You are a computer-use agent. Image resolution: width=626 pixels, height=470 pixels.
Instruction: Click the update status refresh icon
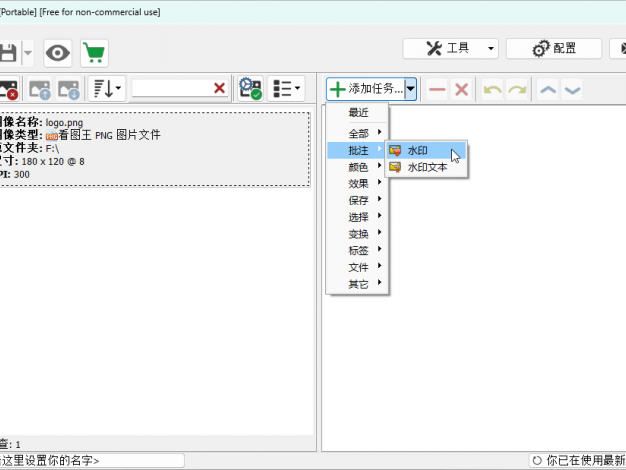coord(537,460)
